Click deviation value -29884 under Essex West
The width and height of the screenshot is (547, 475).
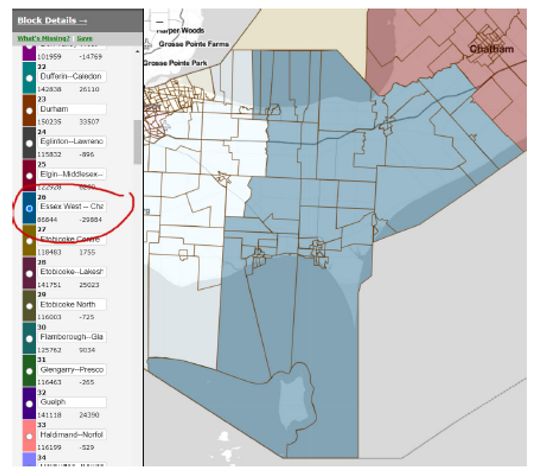click(90, 220)
